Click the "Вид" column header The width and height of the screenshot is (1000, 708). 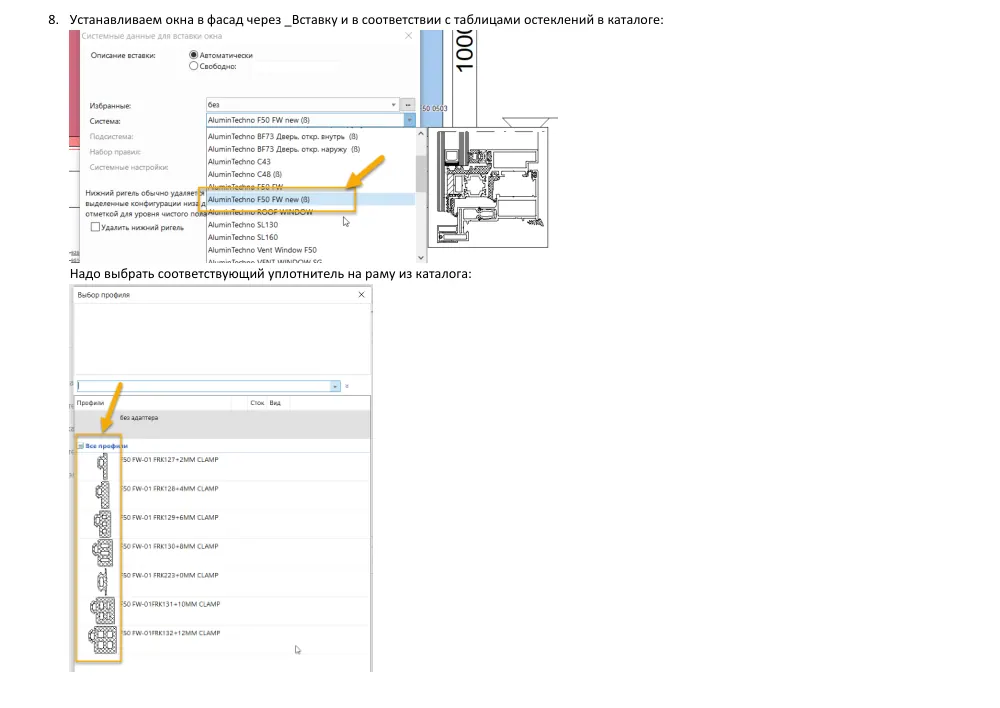275,403
